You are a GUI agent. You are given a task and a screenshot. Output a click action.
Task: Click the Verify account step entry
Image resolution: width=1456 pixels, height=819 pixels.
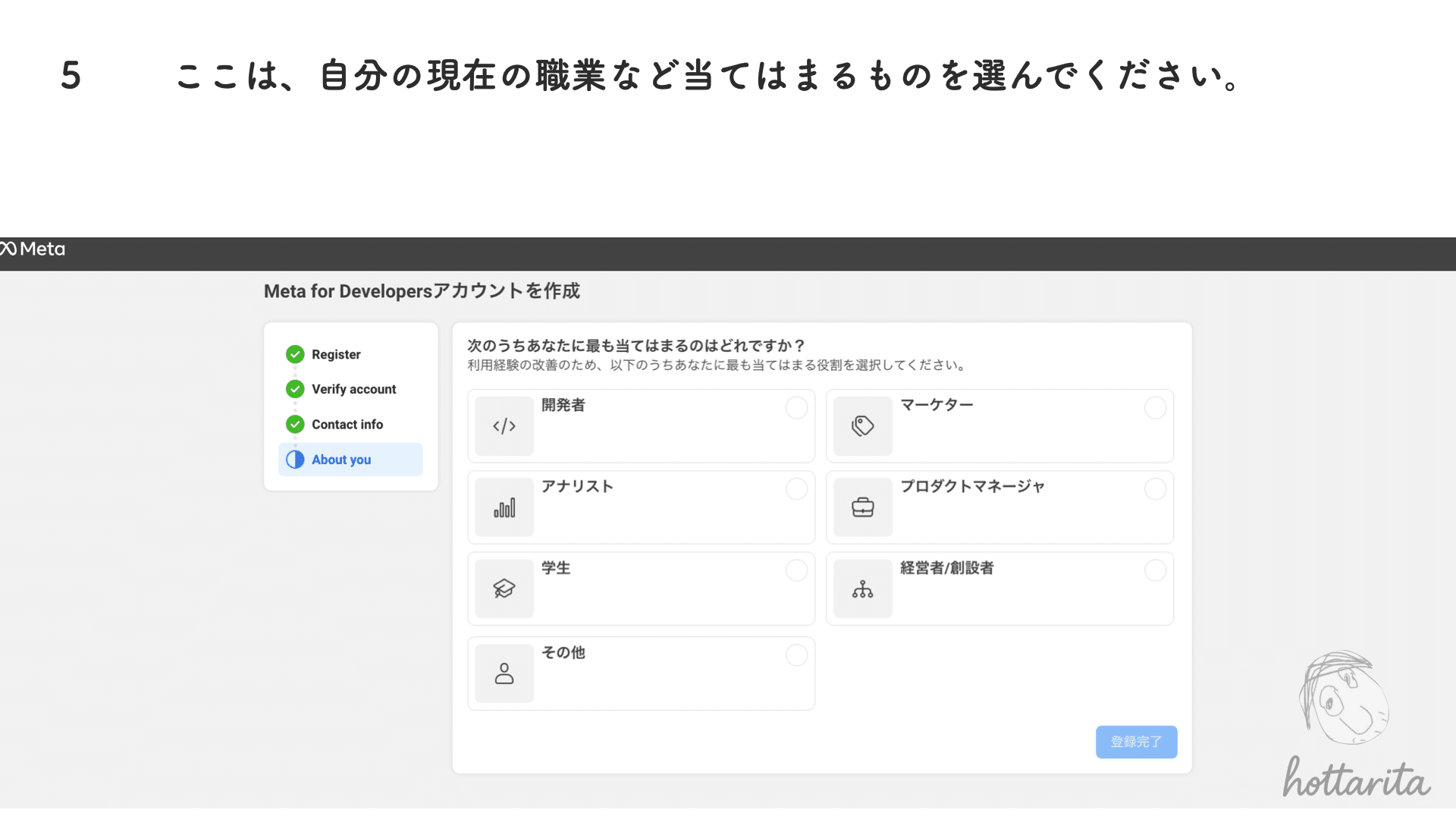coord(353,389)
